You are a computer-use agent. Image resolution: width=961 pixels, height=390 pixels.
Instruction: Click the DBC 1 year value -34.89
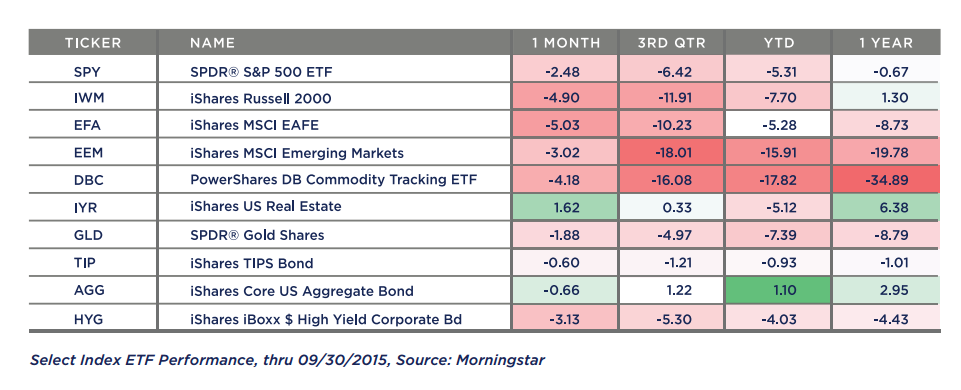tap(886, 179)
